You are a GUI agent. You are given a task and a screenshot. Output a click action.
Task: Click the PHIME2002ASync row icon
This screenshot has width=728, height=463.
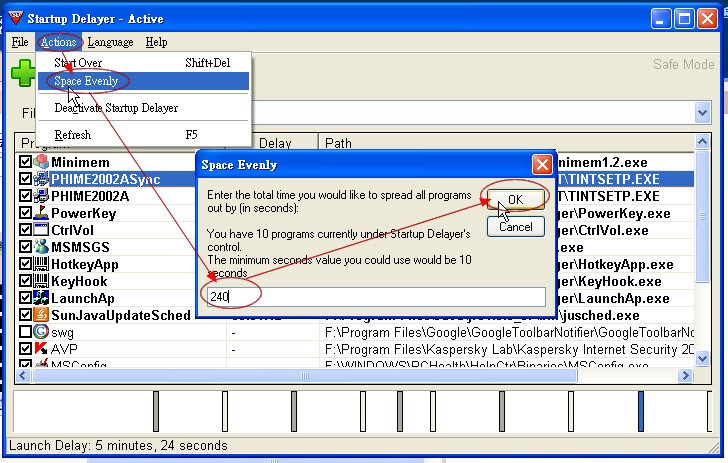point(41,179)
